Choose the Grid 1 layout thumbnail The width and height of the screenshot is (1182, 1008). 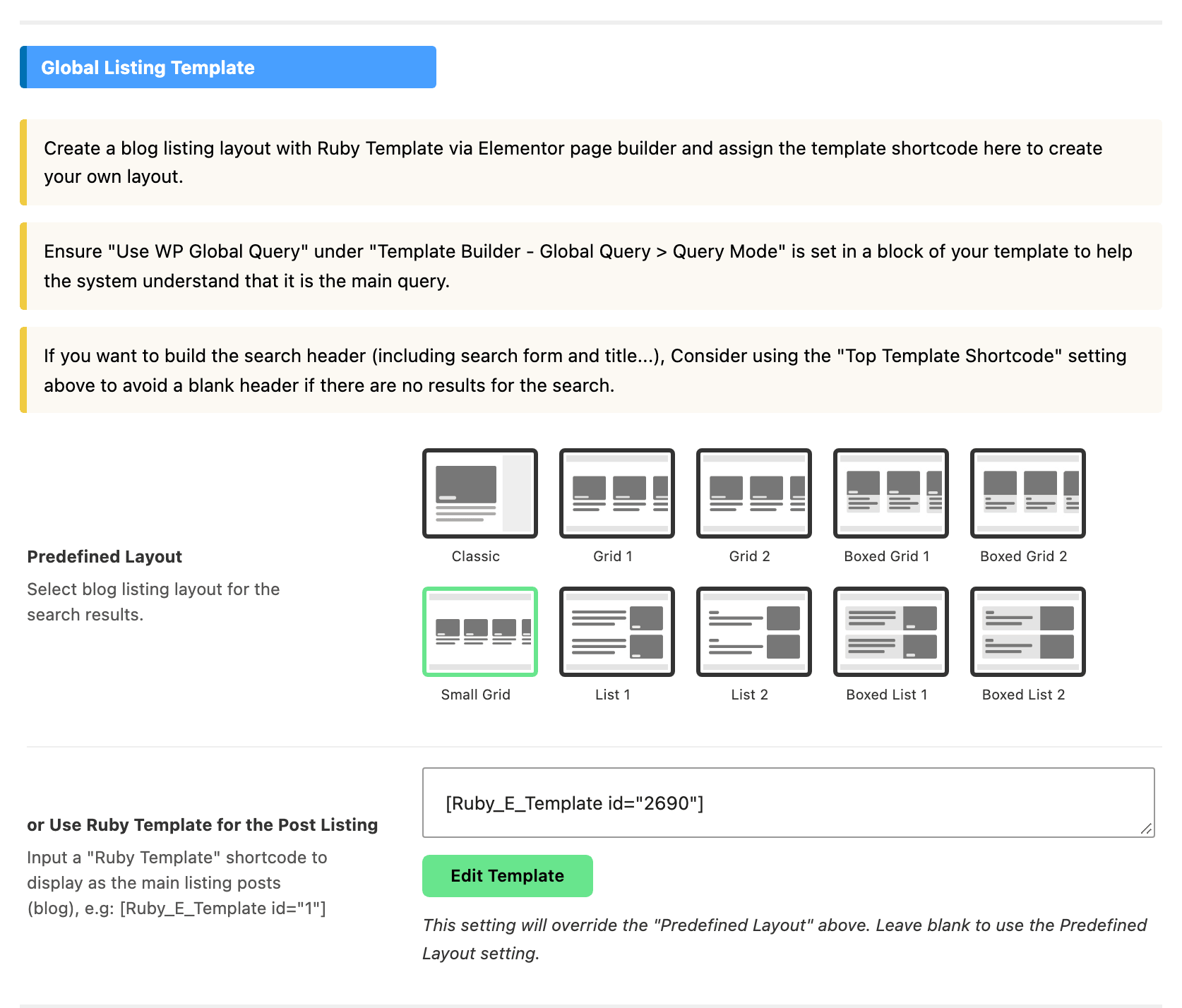click(x=617, y=493)
